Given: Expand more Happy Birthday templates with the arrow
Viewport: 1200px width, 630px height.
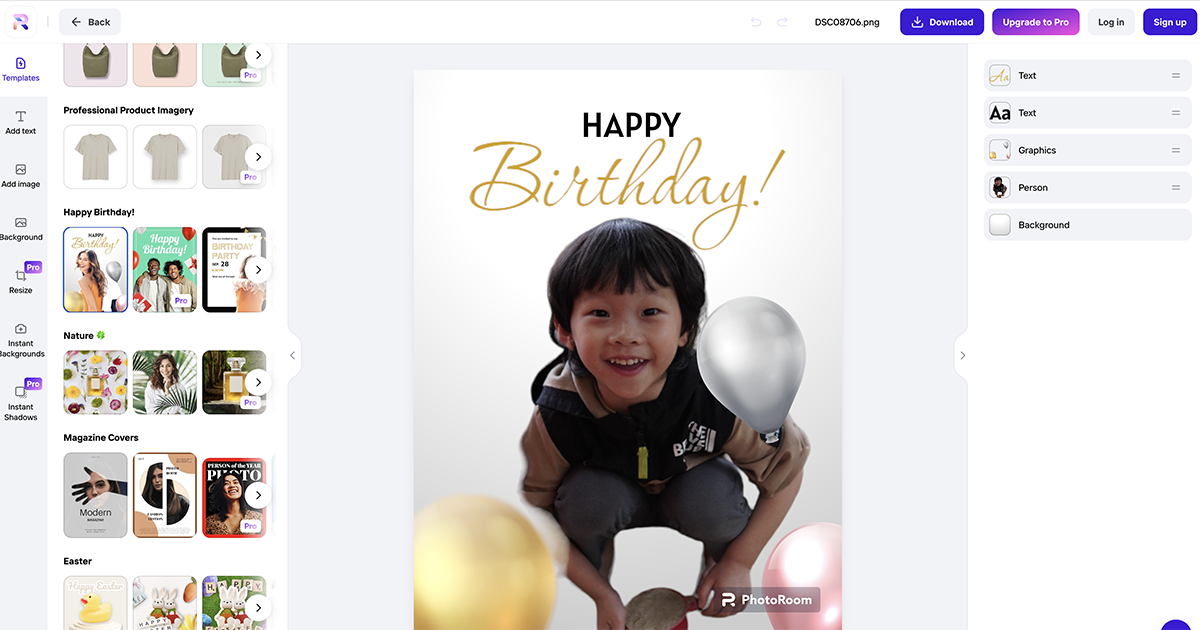Looking at the screenshot, I should pyautogui.click(x=258, y=269).
